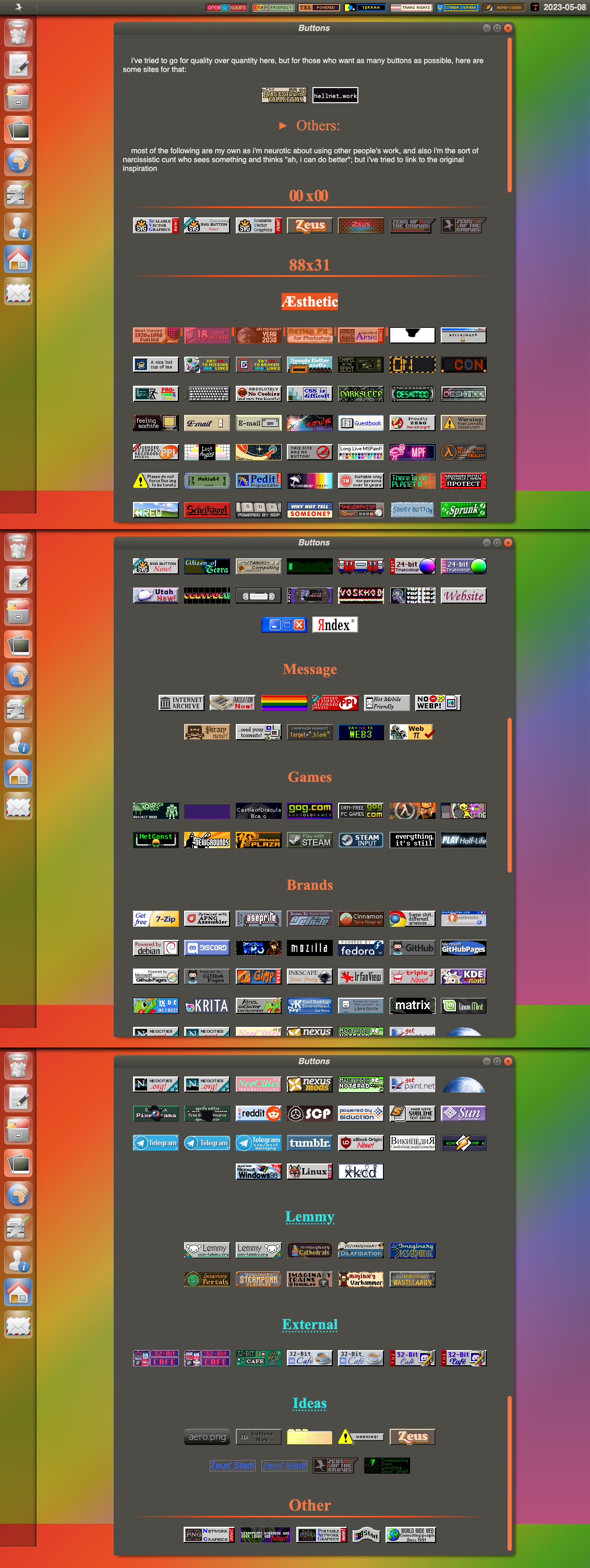Click the Get Free 7-Zip button
This screenshot has width=590, height=1568.
[x=156, y=919]
